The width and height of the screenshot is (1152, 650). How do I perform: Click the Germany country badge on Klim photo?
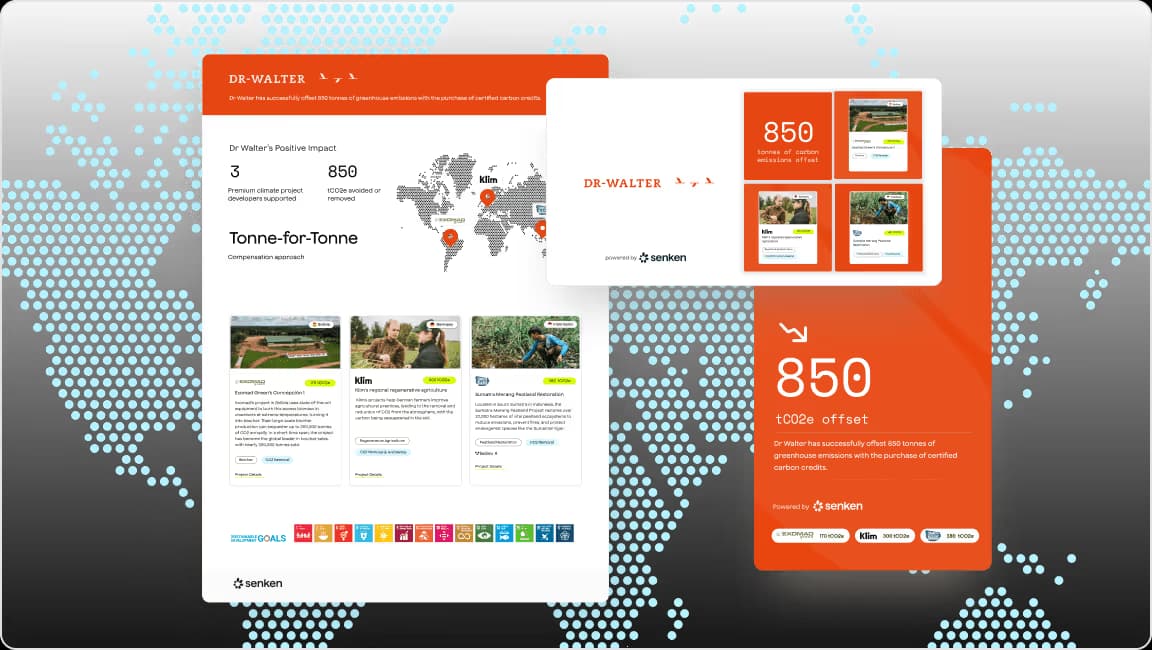coord(442,324)
